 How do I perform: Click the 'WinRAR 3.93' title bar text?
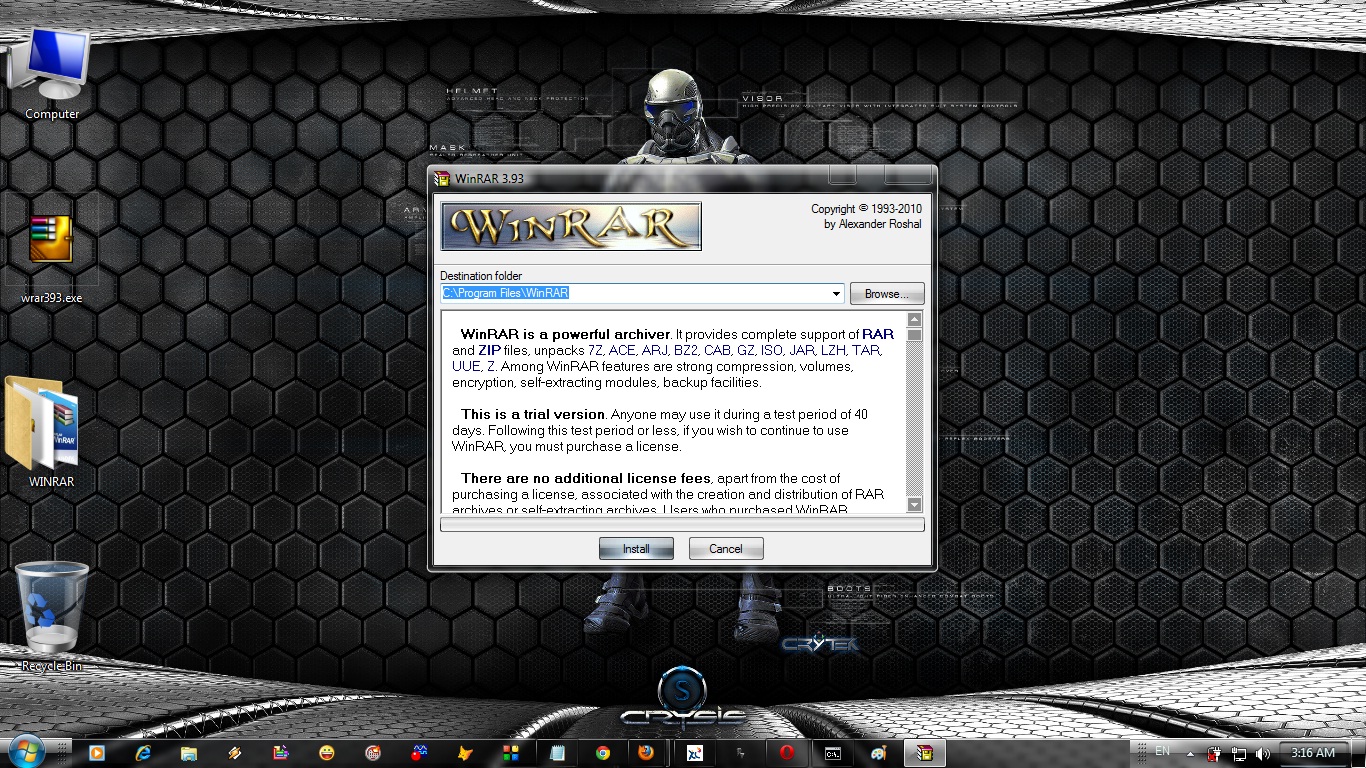point(489,180)
